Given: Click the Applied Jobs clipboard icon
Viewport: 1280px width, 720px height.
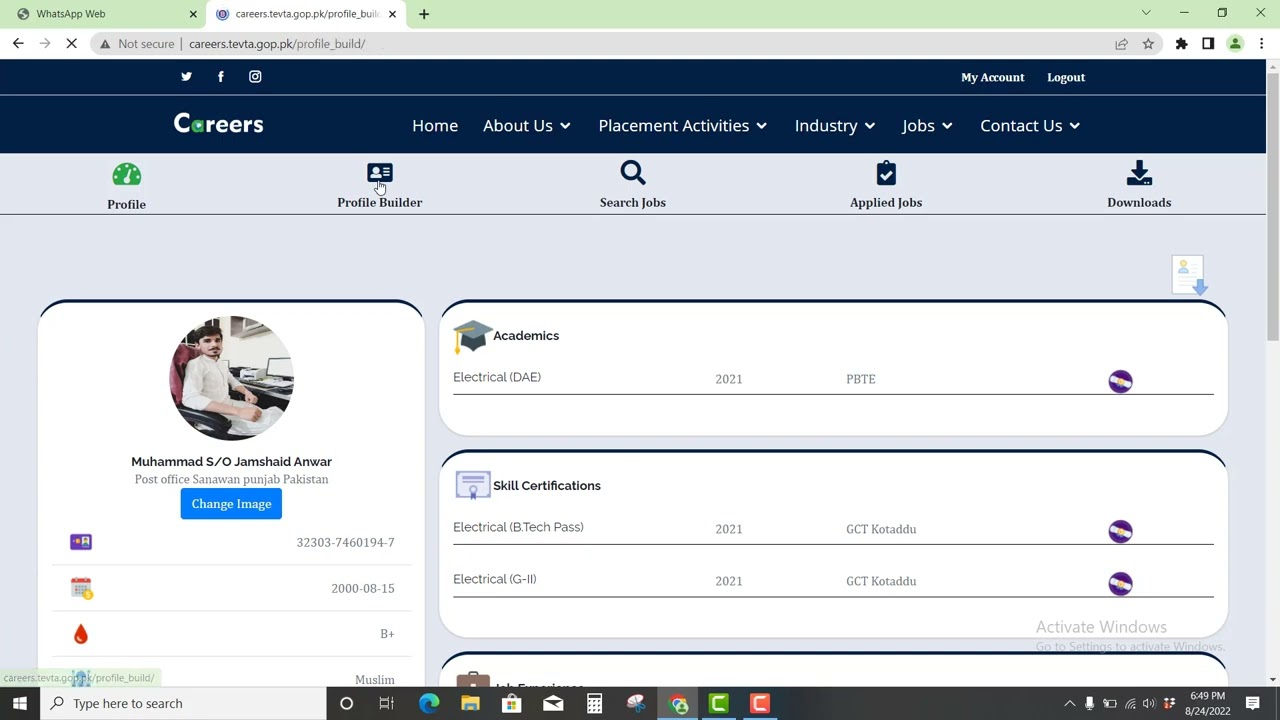Looking at the screenshot, I should [886, 174].
